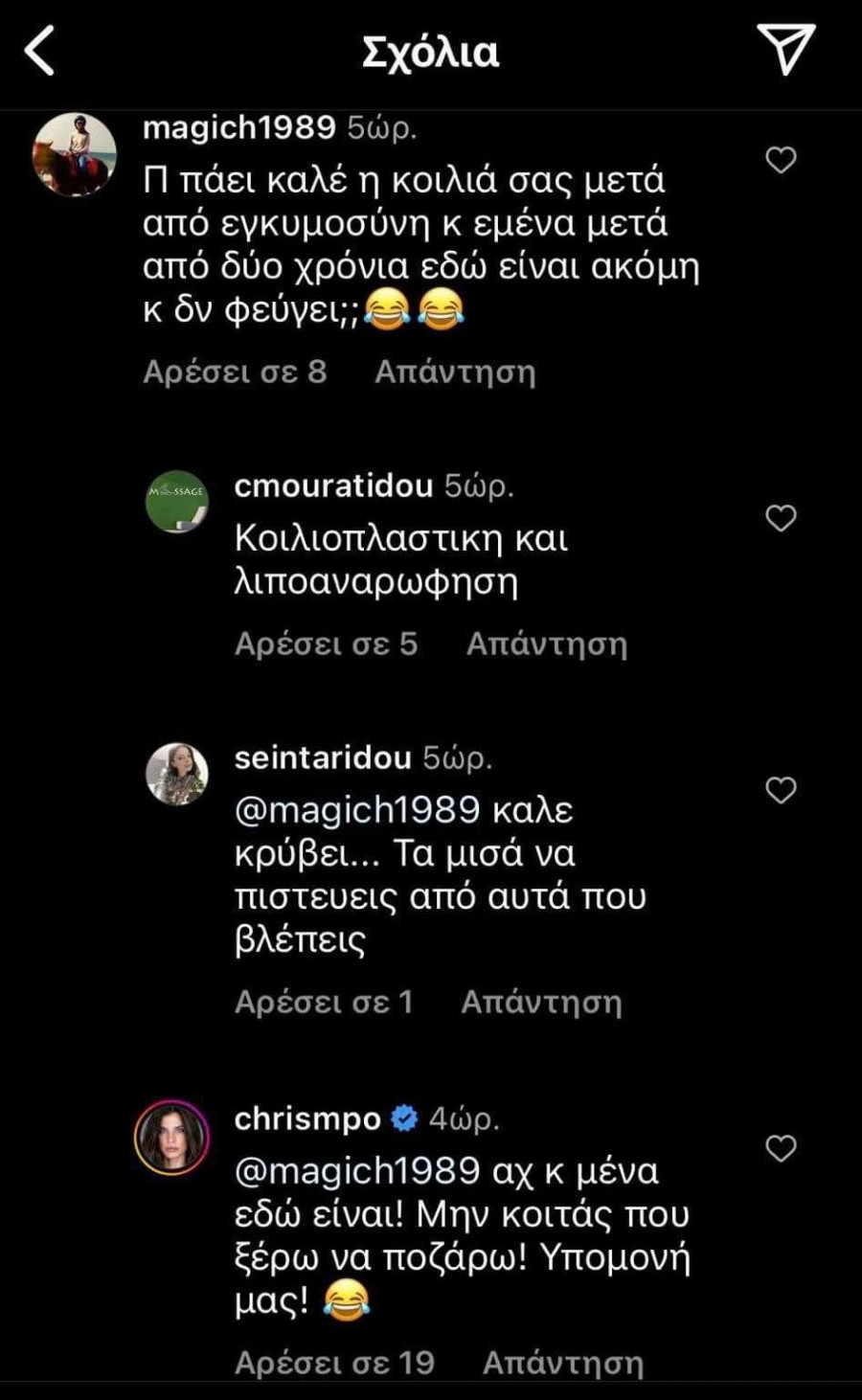Show who liked the comment with 19 likes
The height and width of the screenshot is (1400, 862).
334,1362
